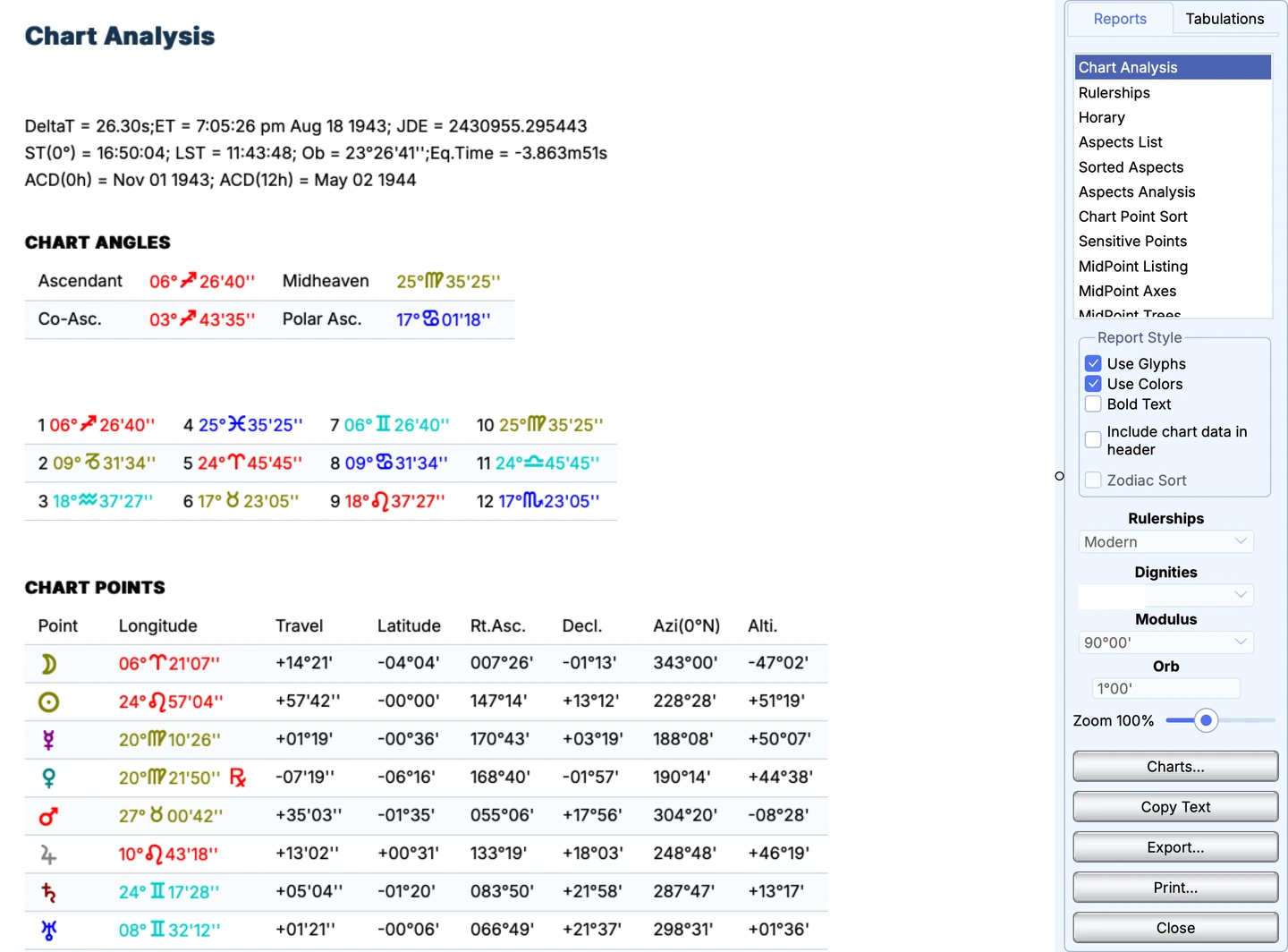Expand the Modulus 90°00' dropdown

[1166, 642]
